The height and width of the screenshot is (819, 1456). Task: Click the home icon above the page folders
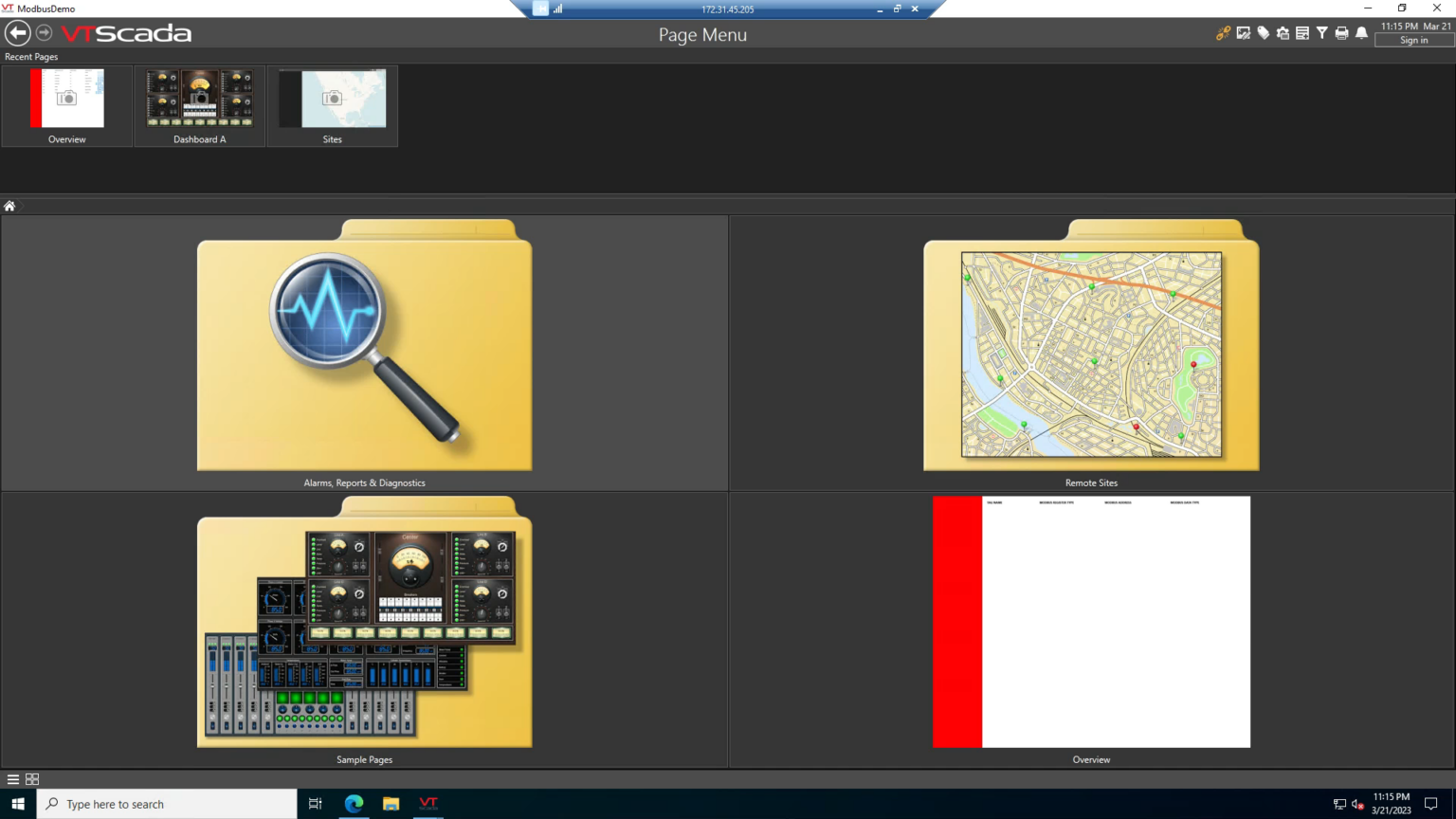[x=9, y=205]
